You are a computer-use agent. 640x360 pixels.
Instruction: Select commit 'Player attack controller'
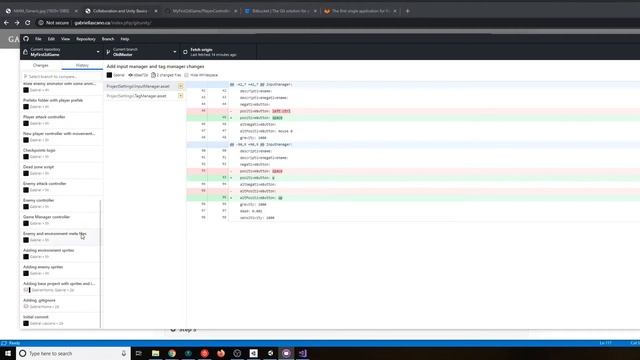pyautogui.click(x=60, y=120)
